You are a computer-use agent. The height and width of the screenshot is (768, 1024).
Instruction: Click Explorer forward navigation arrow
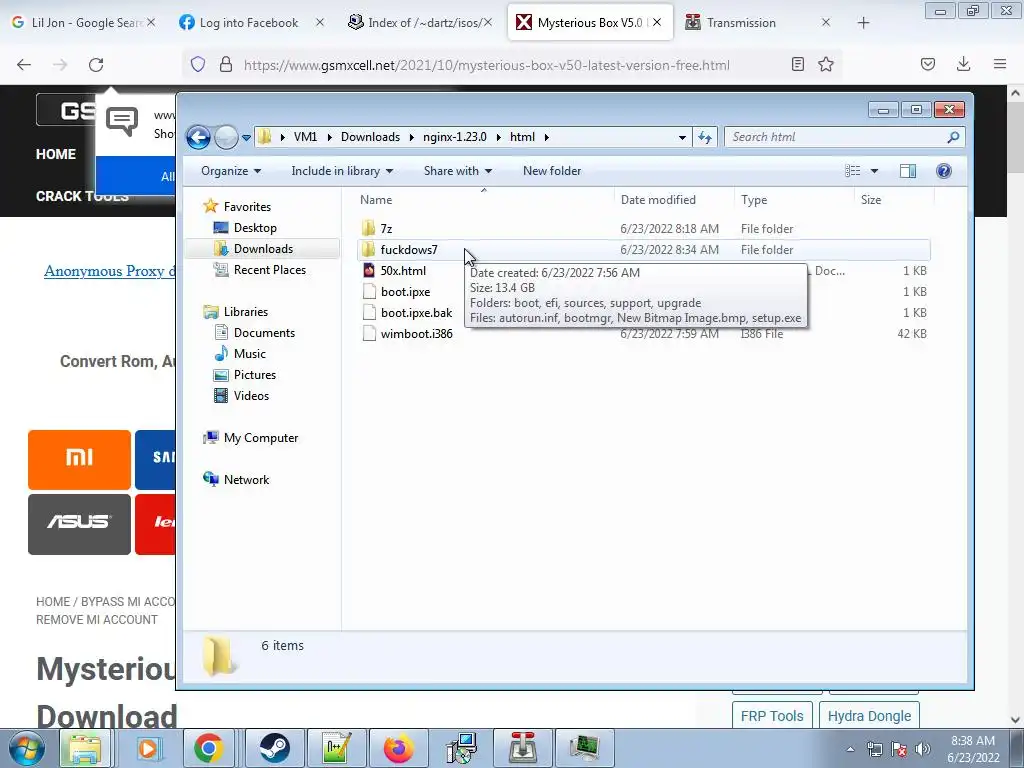226,137
